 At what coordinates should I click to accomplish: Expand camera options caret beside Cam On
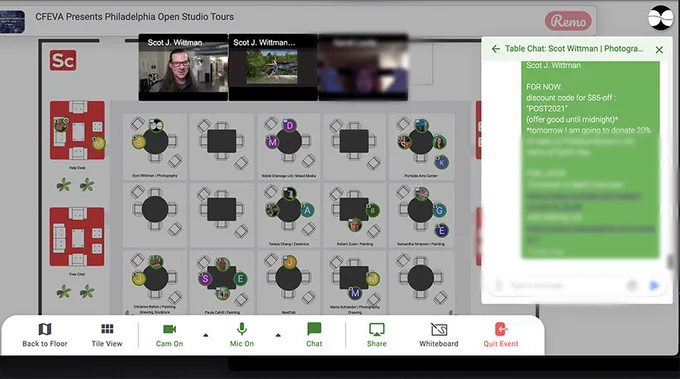(206, 335)
